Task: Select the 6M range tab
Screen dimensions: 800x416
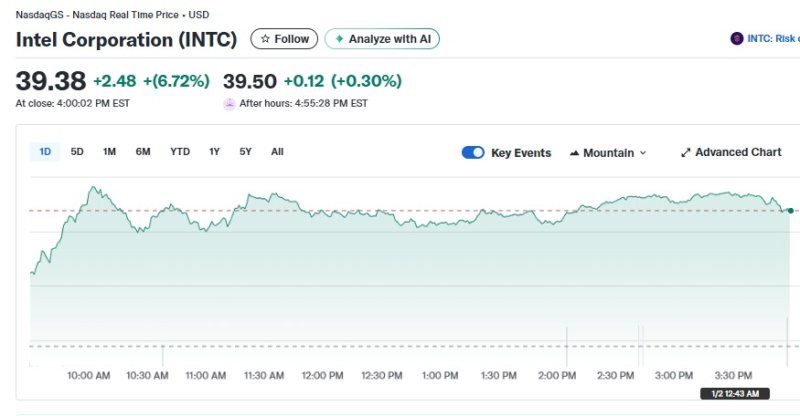Action: 143,152
